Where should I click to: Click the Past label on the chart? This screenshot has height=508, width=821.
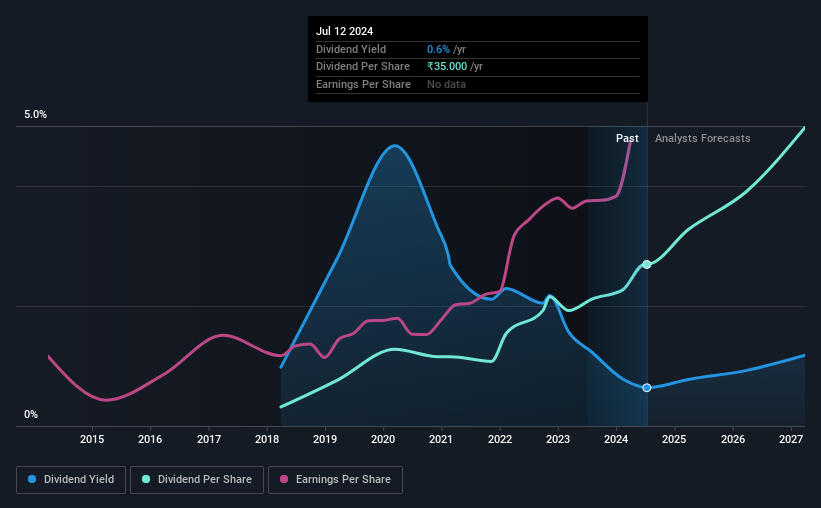click(627, 138)
